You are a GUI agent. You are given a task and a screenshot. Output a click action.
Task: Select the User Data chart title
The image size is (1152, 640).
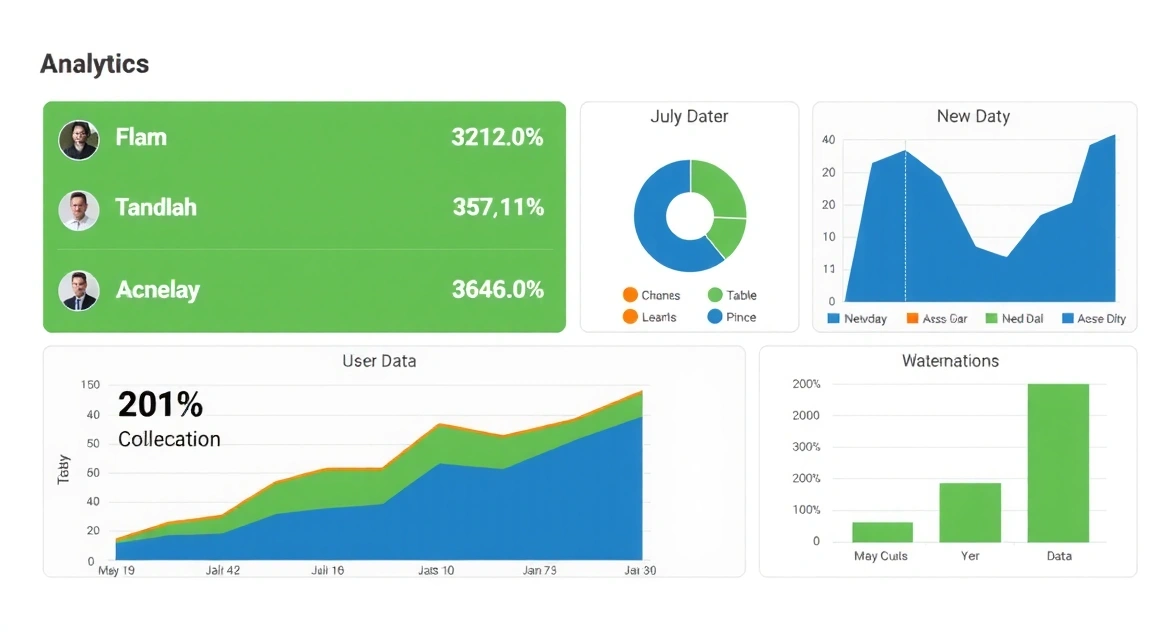point(378,361)
